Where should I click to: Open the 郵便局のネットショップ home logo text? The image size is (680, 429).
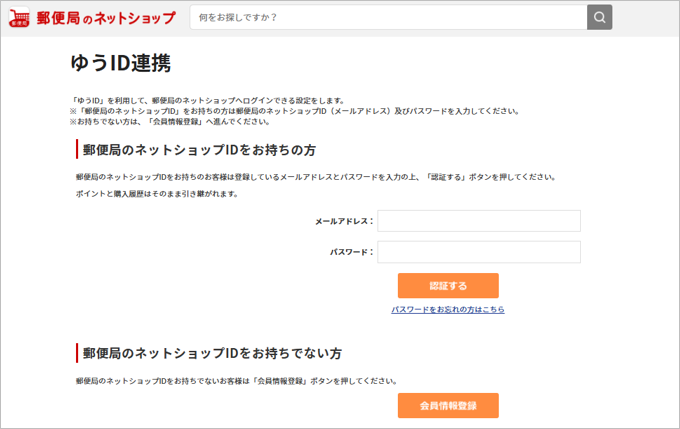(106, 18)
